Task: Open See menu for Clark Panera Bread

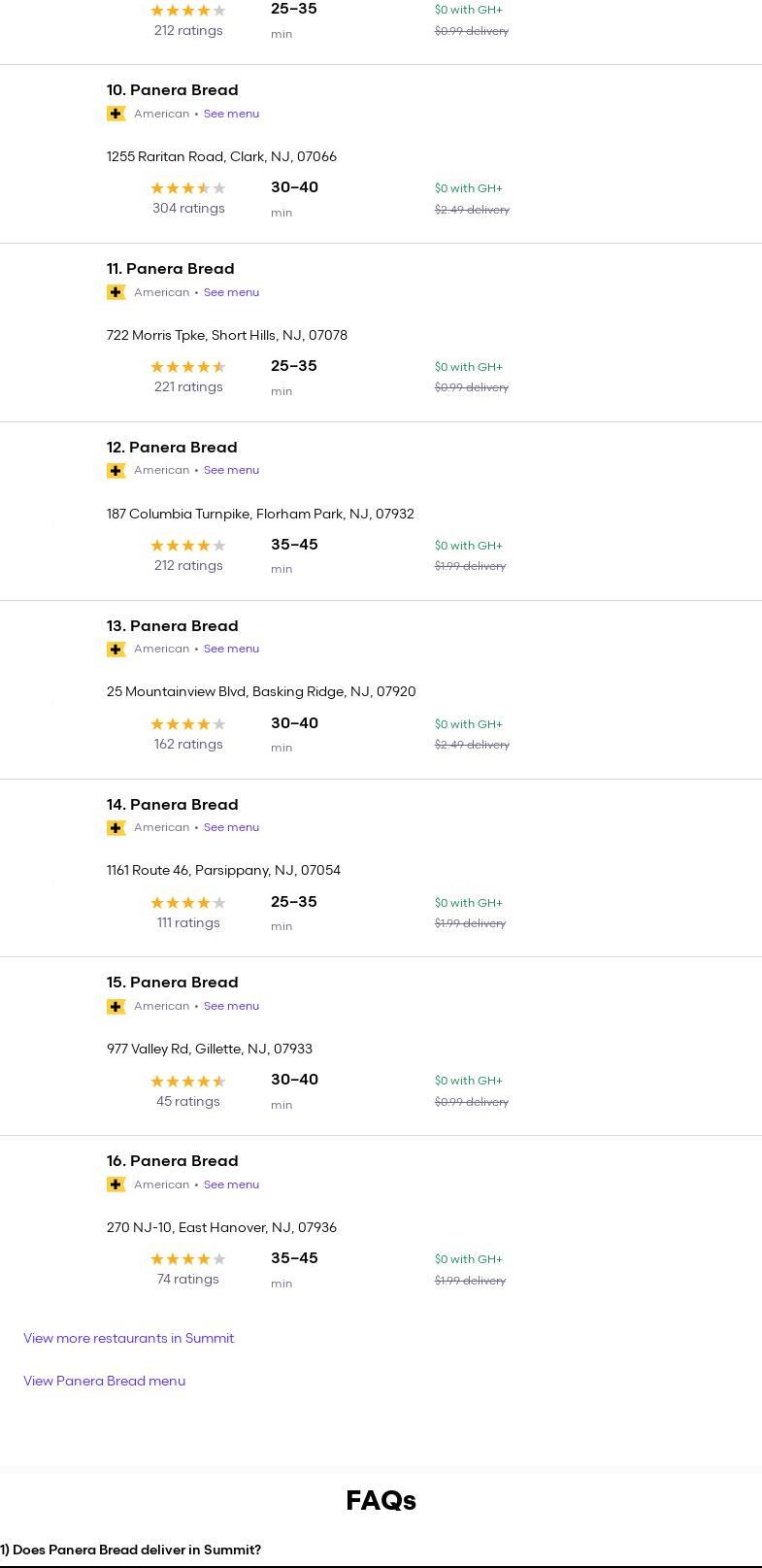Action: tap(231, 114)
